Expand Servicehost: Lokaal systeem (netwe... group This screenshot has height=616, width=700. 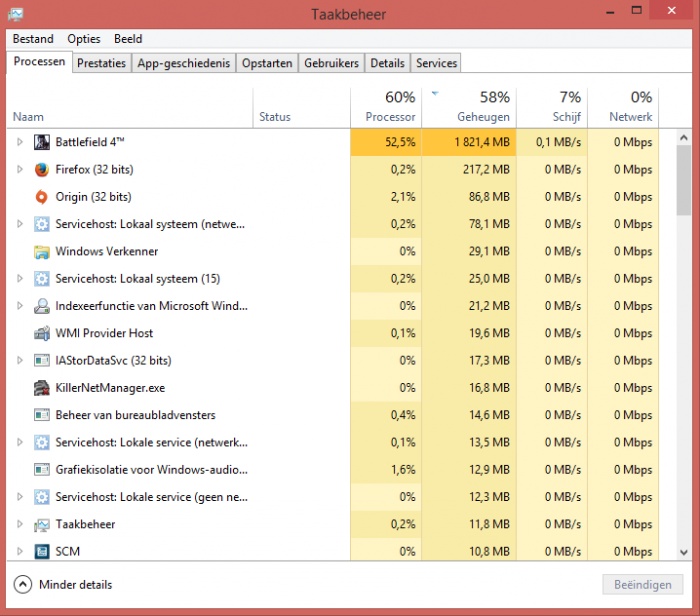pos(20,224)
